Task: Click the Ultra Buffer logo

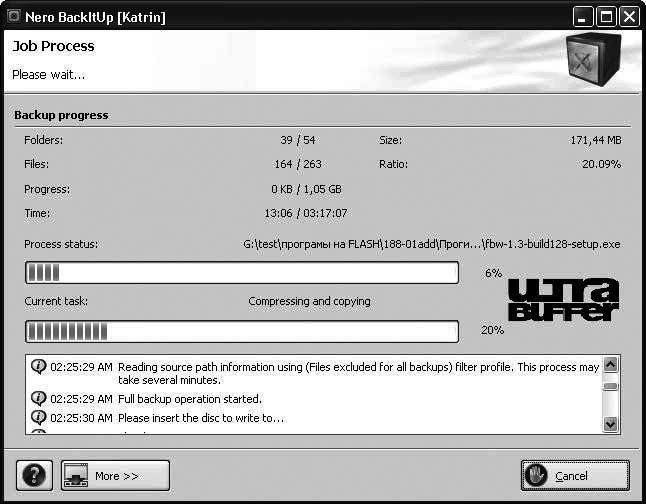Action: coord(563,300)
